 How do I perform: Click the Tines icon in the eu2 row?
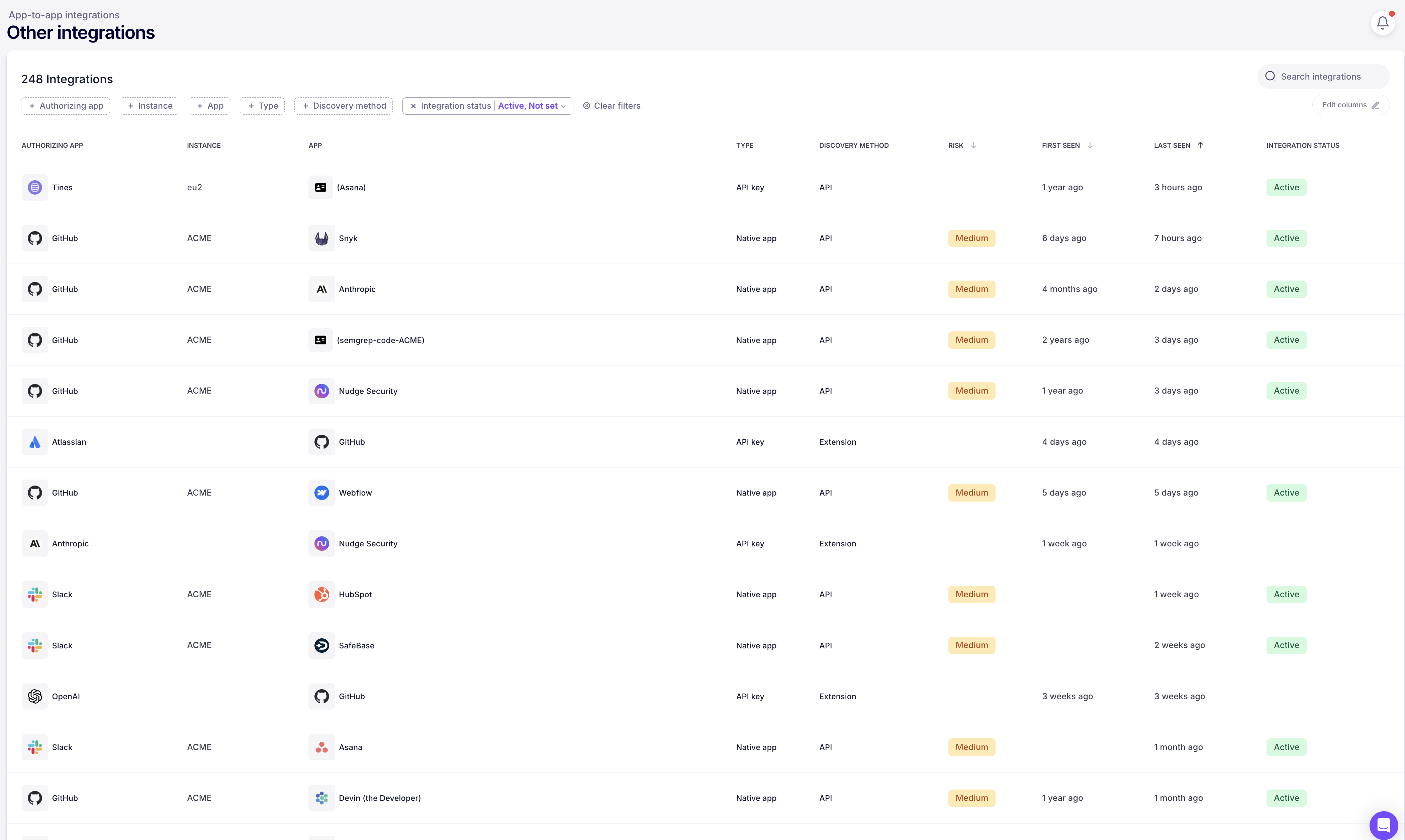tap(35, 187)
